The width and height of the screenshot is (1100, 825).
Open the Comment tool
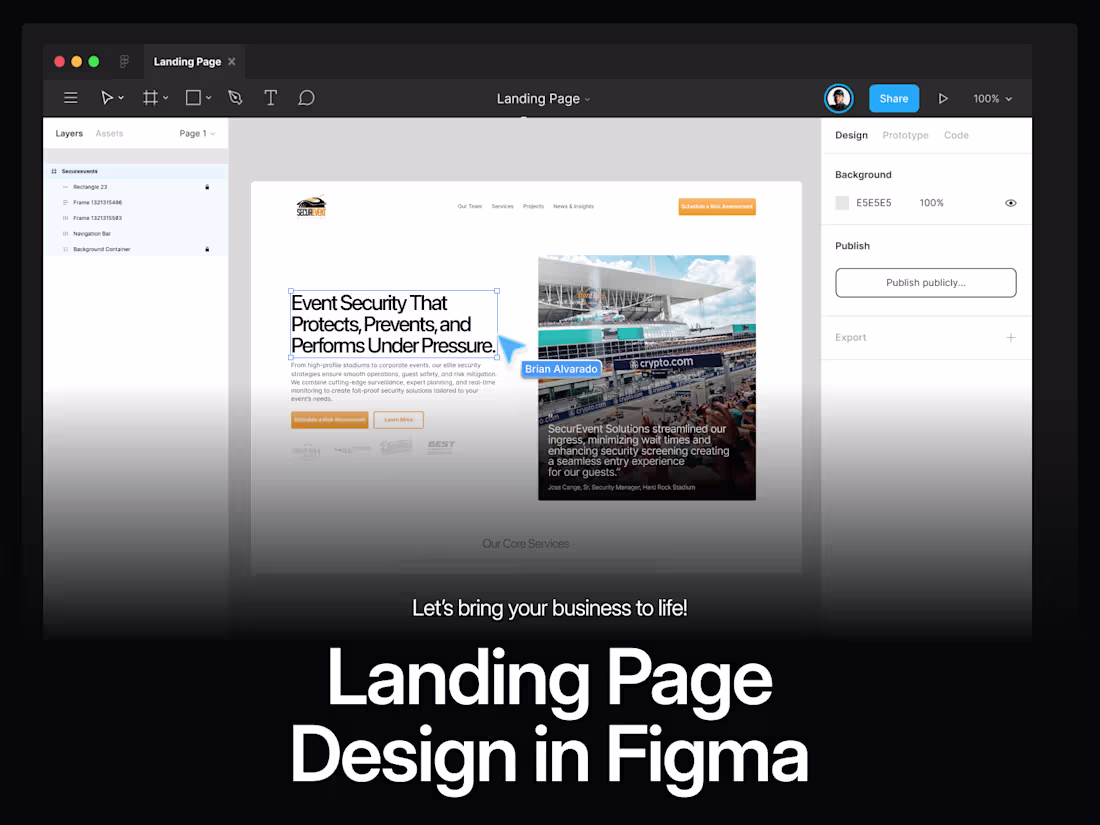[x=306, y=97]
